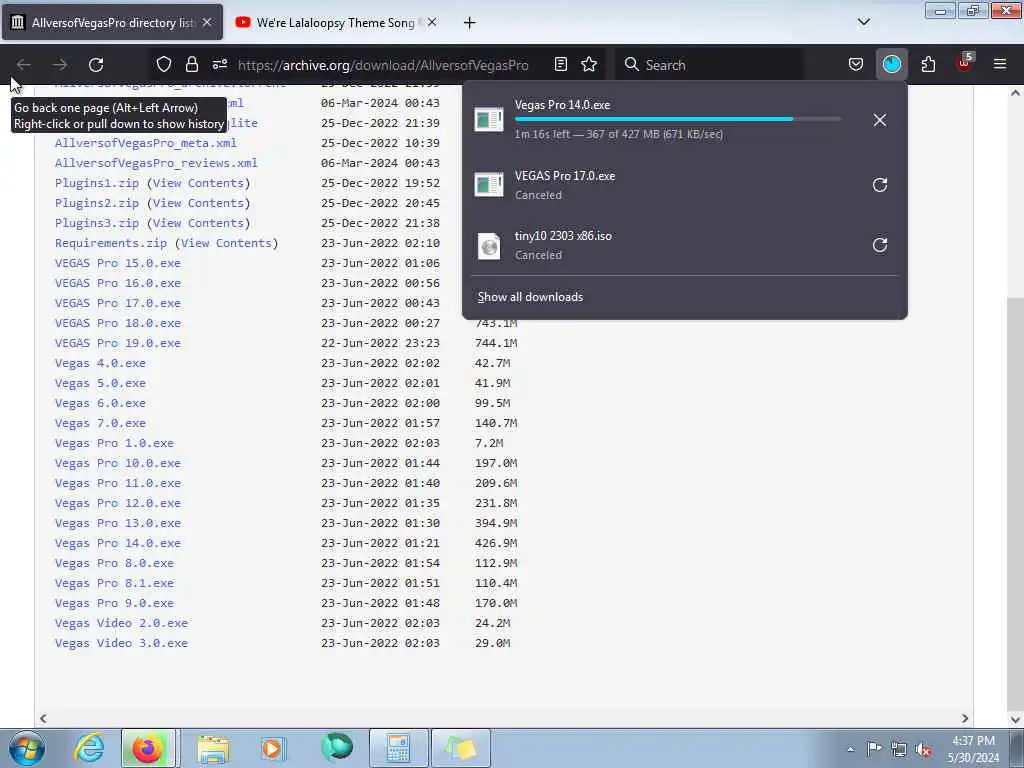View Contents of Requirements.zip
Viewport: 1024px width, 768px height.
[226, 243]
